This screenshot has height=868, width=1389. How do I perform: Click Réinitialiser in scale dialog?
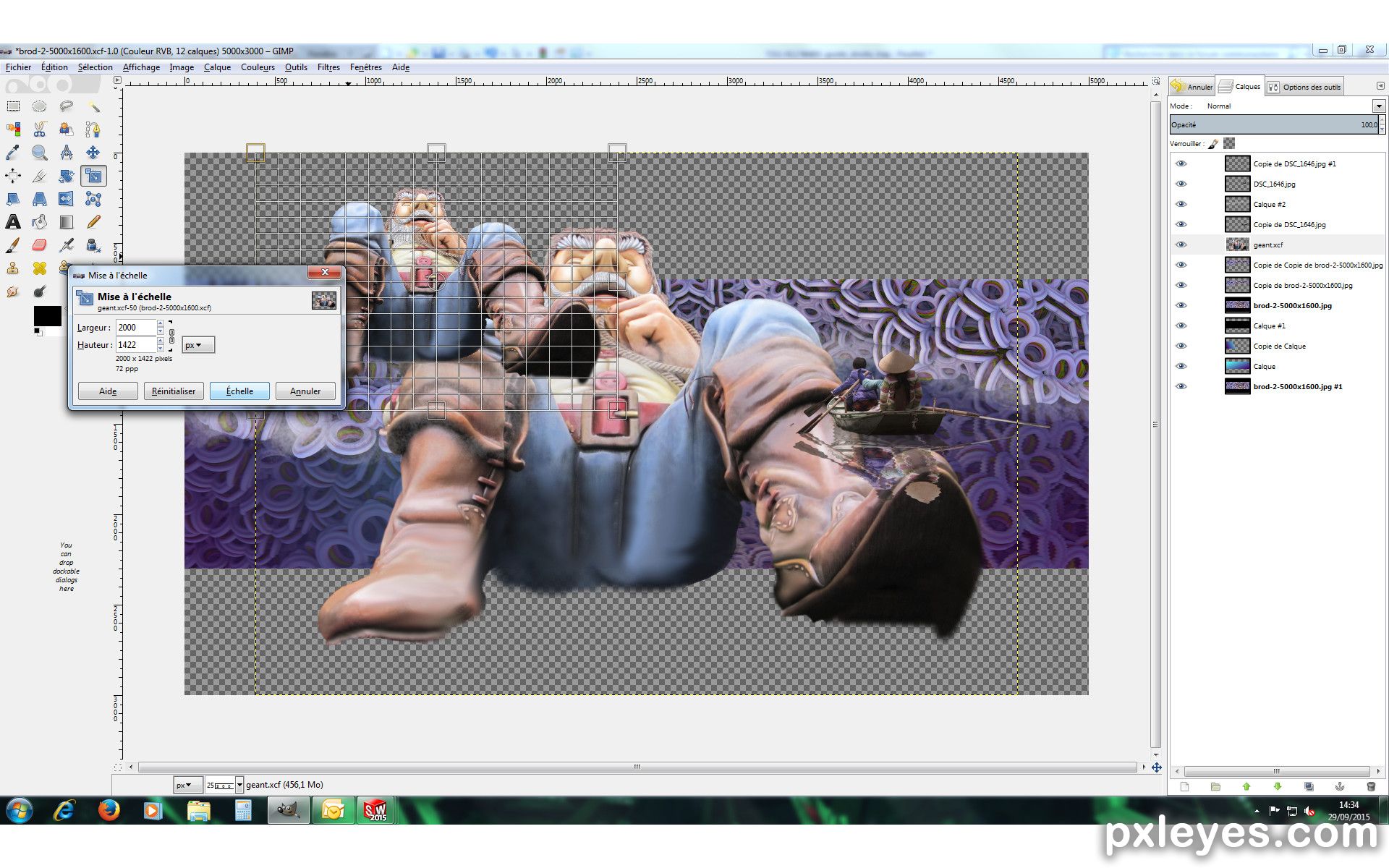coord(174,391)
